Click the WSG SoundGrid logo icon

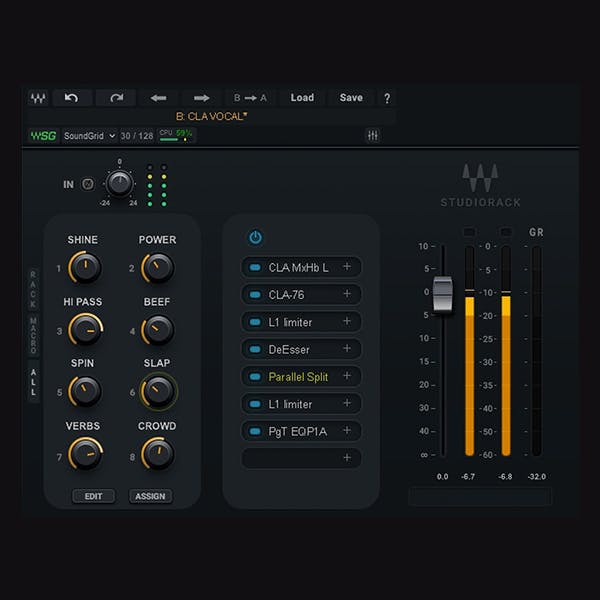(43, 135)
